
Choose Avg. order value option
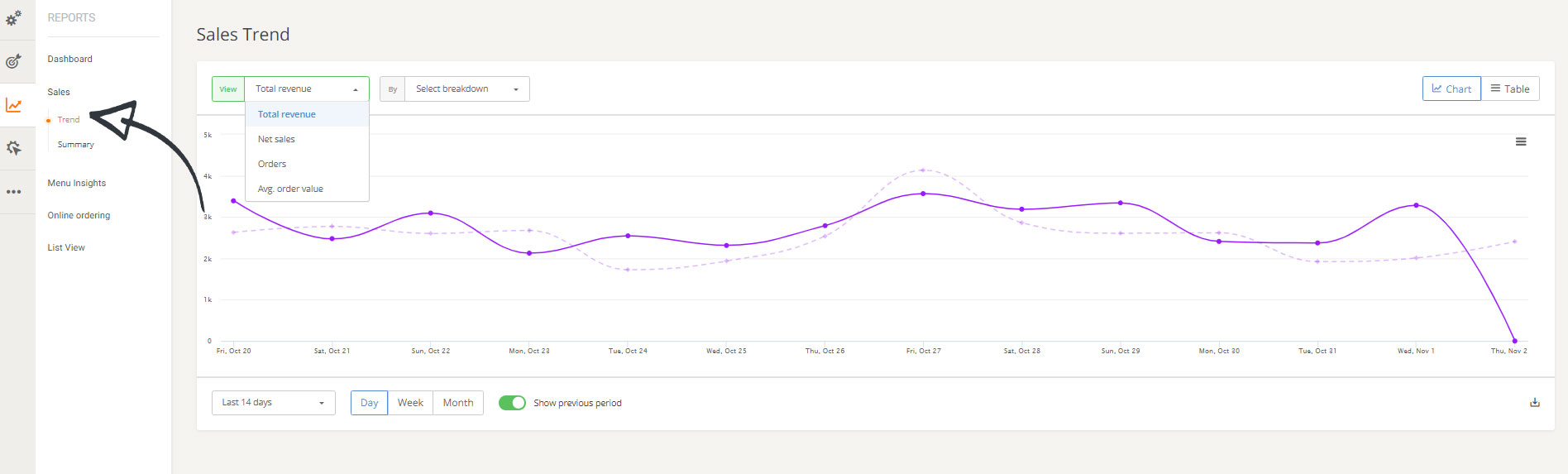pos(290,189)
